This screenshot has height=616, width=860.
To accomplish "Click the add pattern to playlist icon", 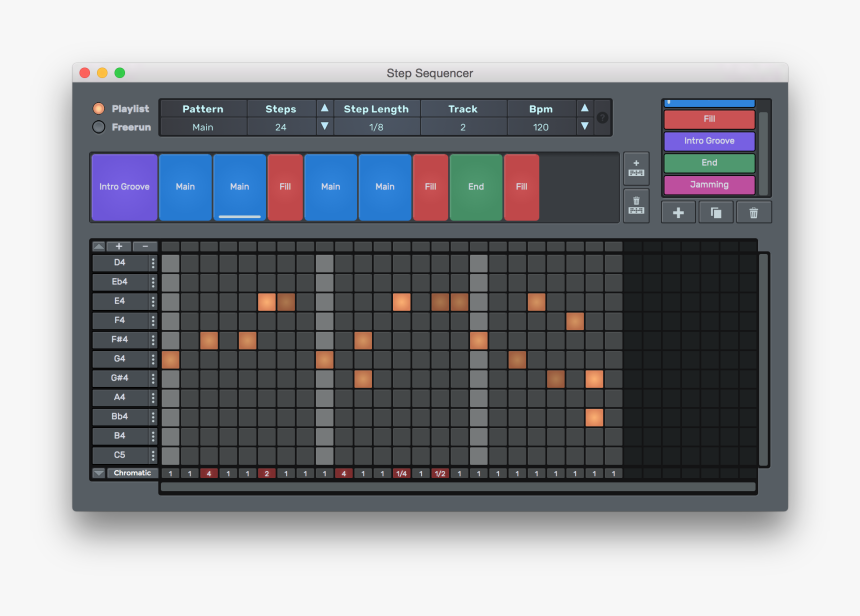I will (x=636, y=168).
